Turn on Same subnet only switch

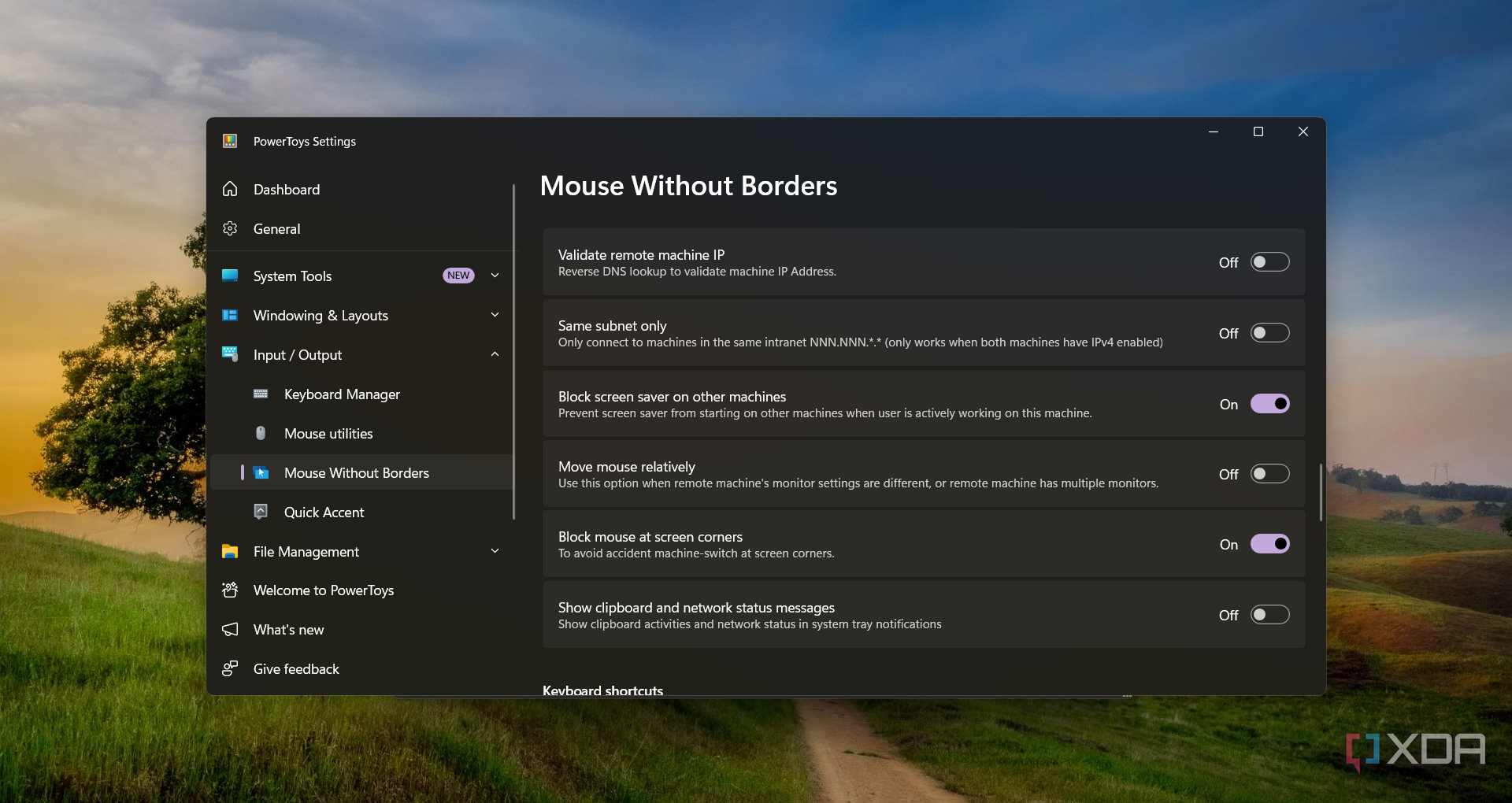click(1269, 333)
